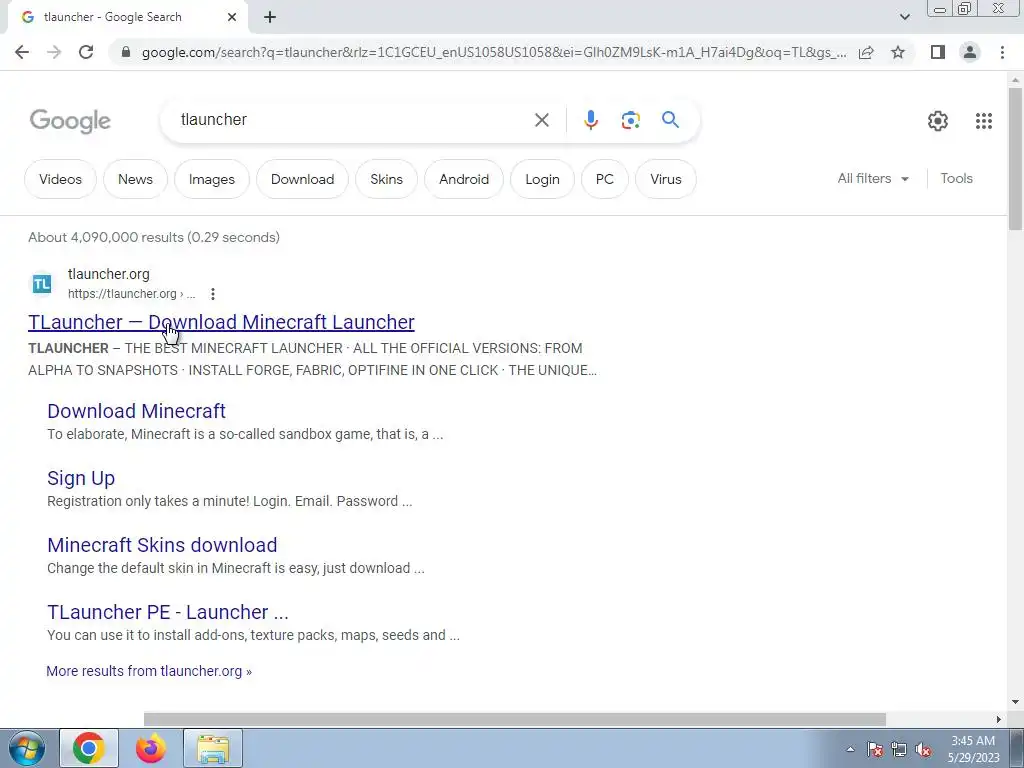Show hidden tray icons arrow
Screen dimensions: 1024x768
coord(850,749)
